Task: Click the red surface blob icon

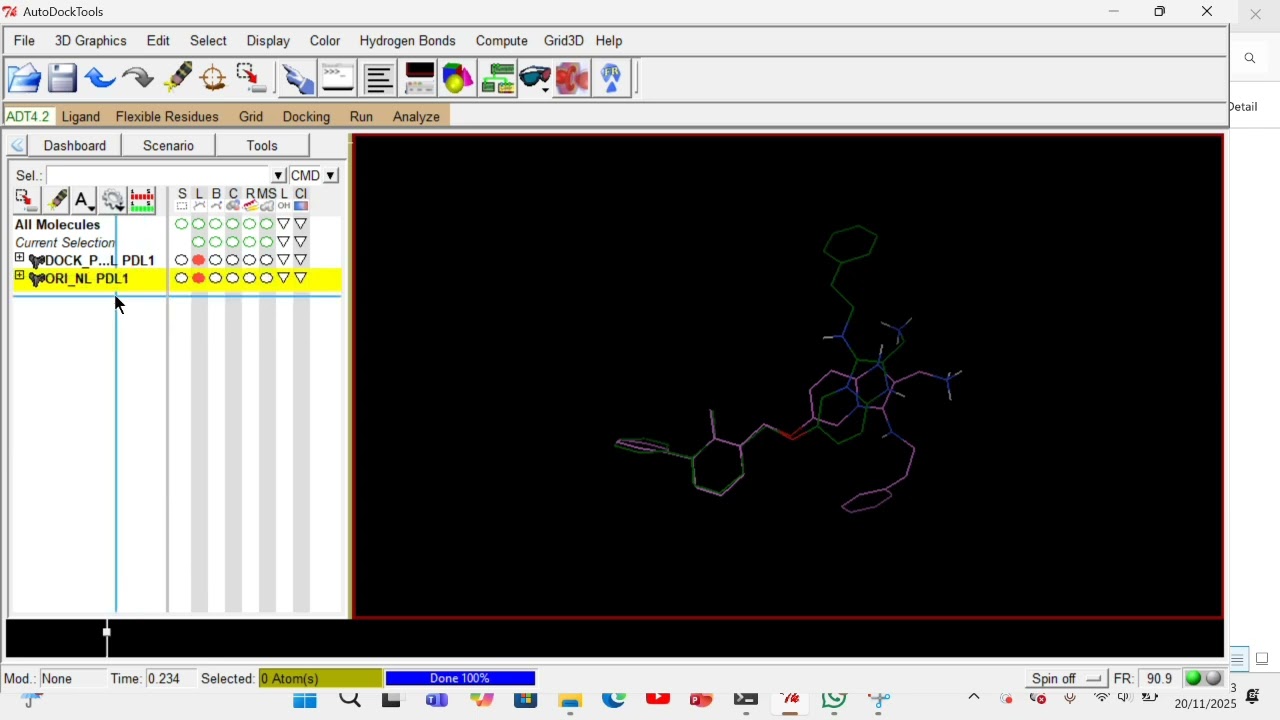Action: pyautogui.click(x=574, y=78)
